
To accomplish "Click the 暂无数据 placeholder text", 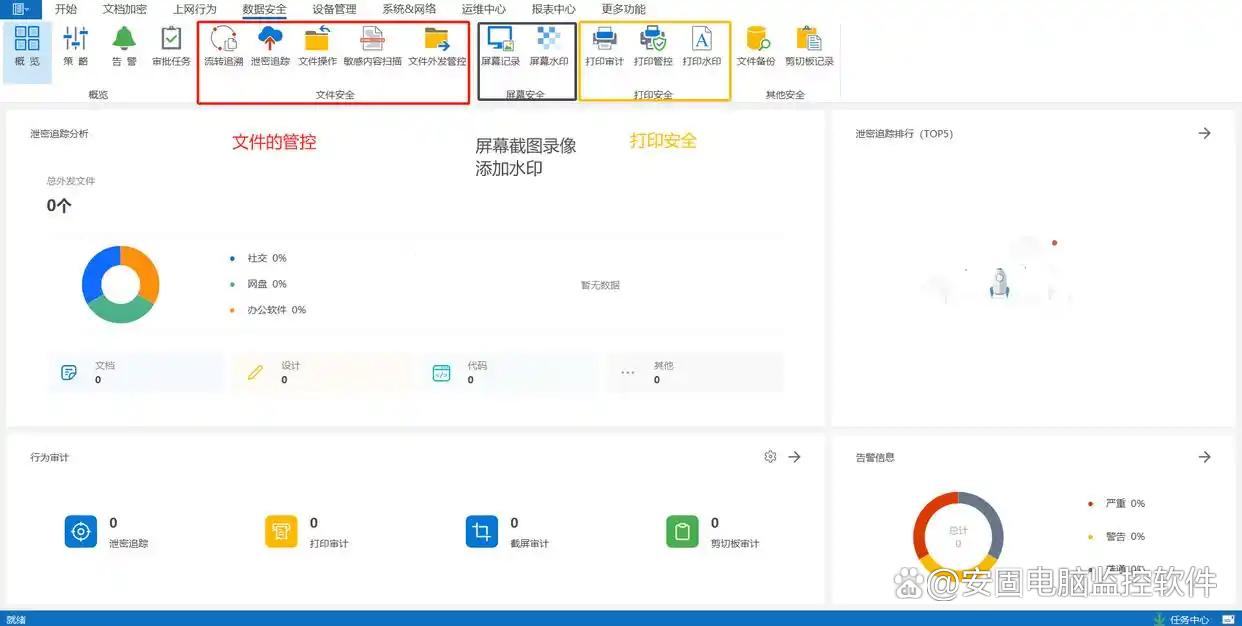I will pyautogui.click(x=600, y=285).
